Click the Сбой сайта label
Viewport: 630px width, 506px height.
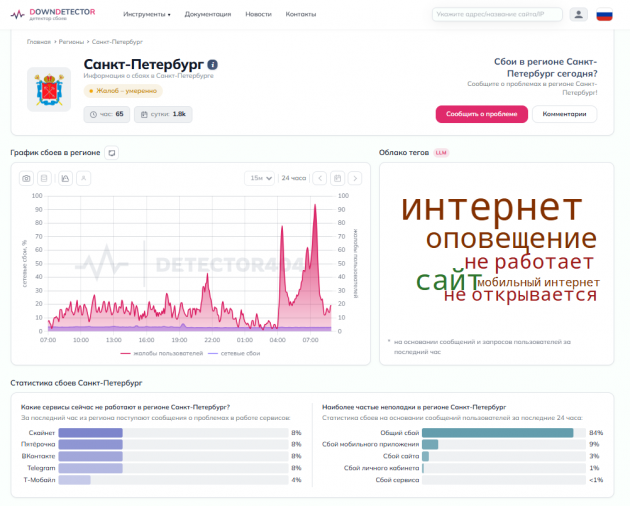[401, 456]
